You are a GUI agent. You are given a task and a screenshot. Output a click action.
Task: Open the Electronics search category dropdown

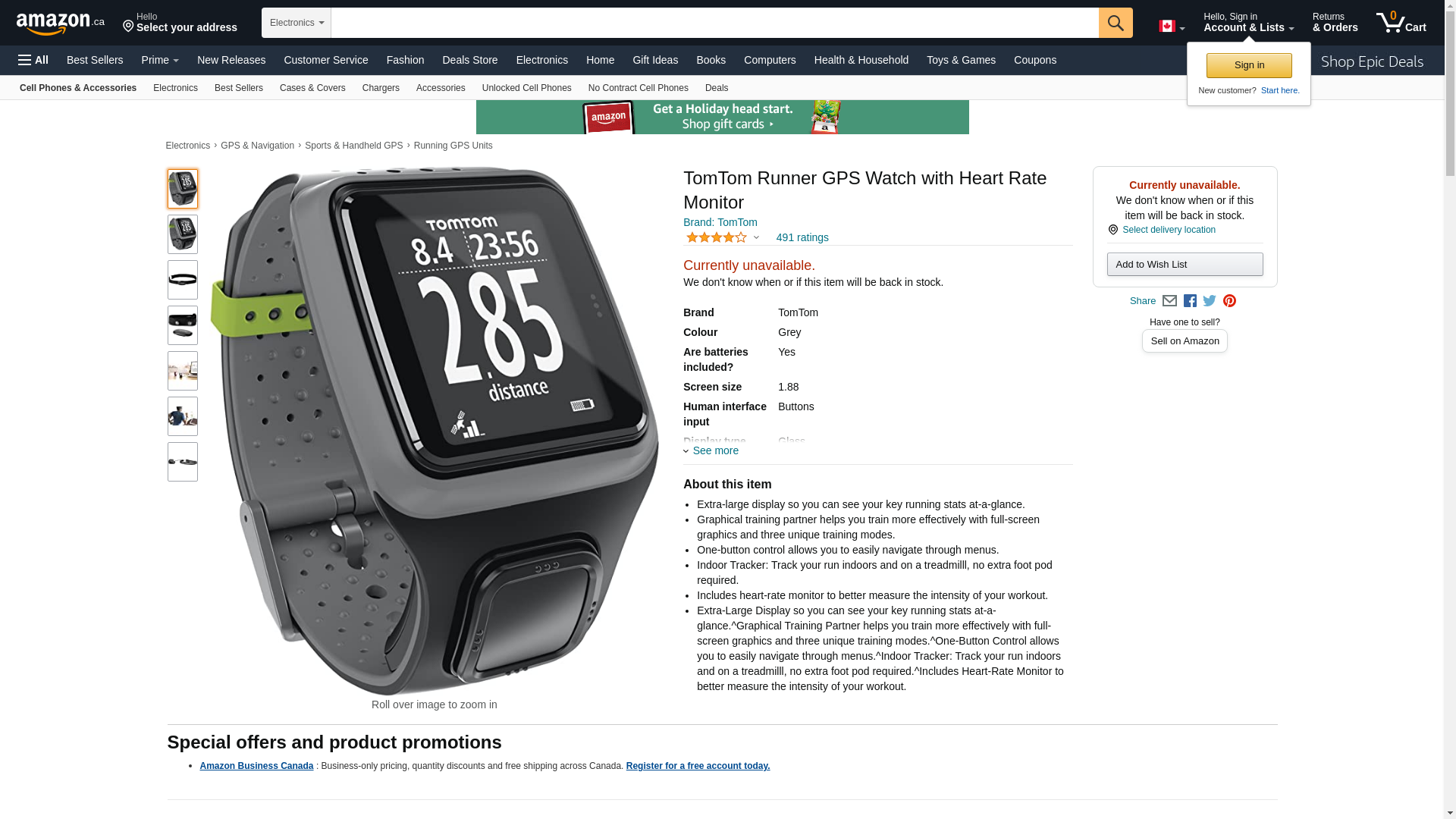pyautogui.click(x=297, y=23)
